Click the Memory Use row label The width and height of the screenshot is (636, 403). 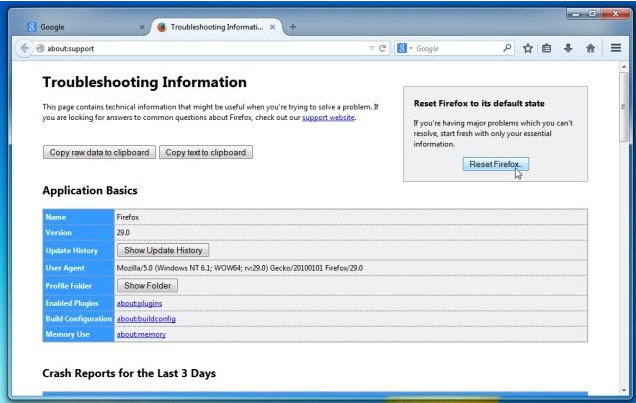(67, 334)
